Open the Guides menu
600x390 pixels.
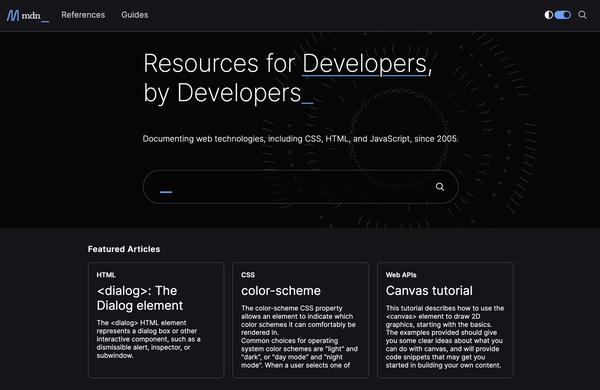135,15
